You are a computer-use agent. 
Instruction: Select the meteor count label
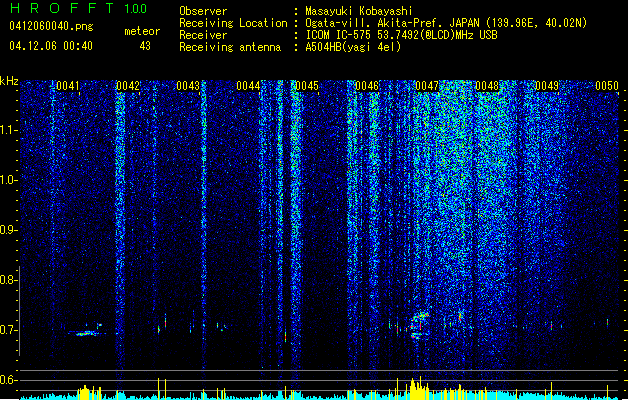click(x=142, y=31)
